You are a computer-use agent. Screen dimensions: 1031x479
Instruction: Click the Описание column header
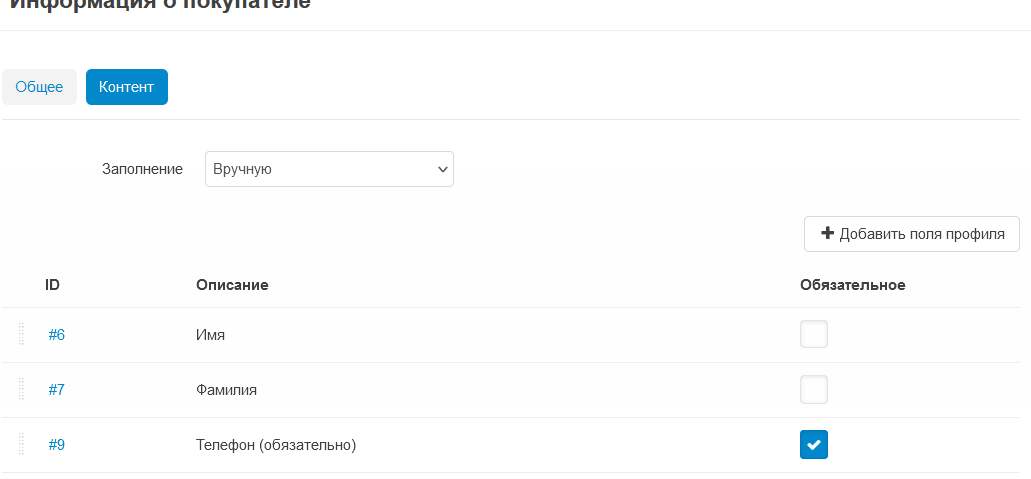click(232, 285)
